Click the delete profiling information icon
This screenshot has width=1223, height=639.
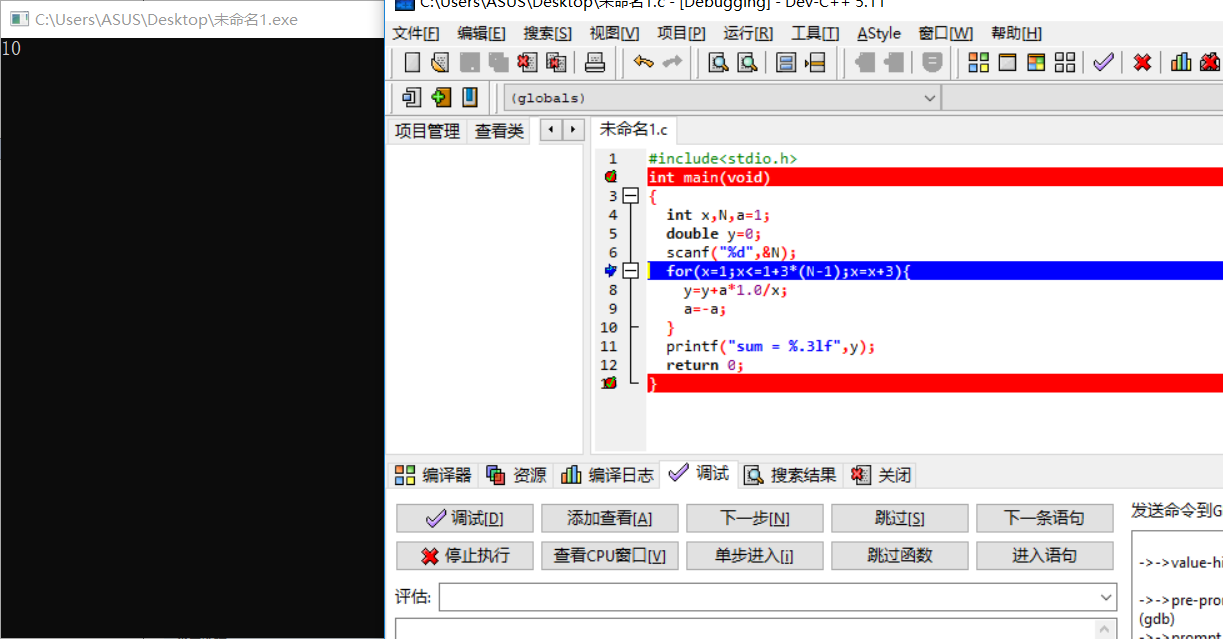tap(1210, 63)
